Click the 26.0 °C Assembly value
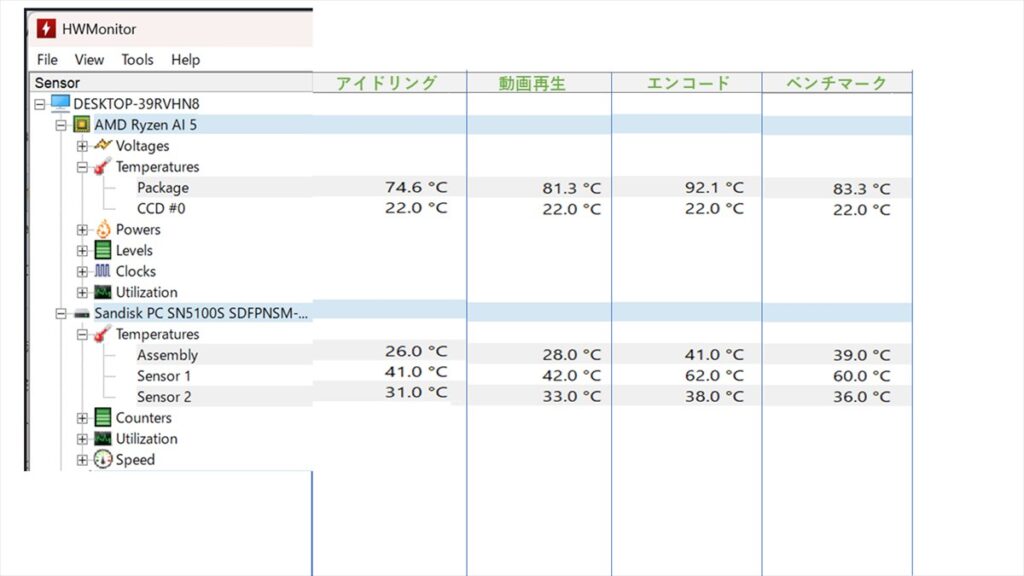 point(416,351)
